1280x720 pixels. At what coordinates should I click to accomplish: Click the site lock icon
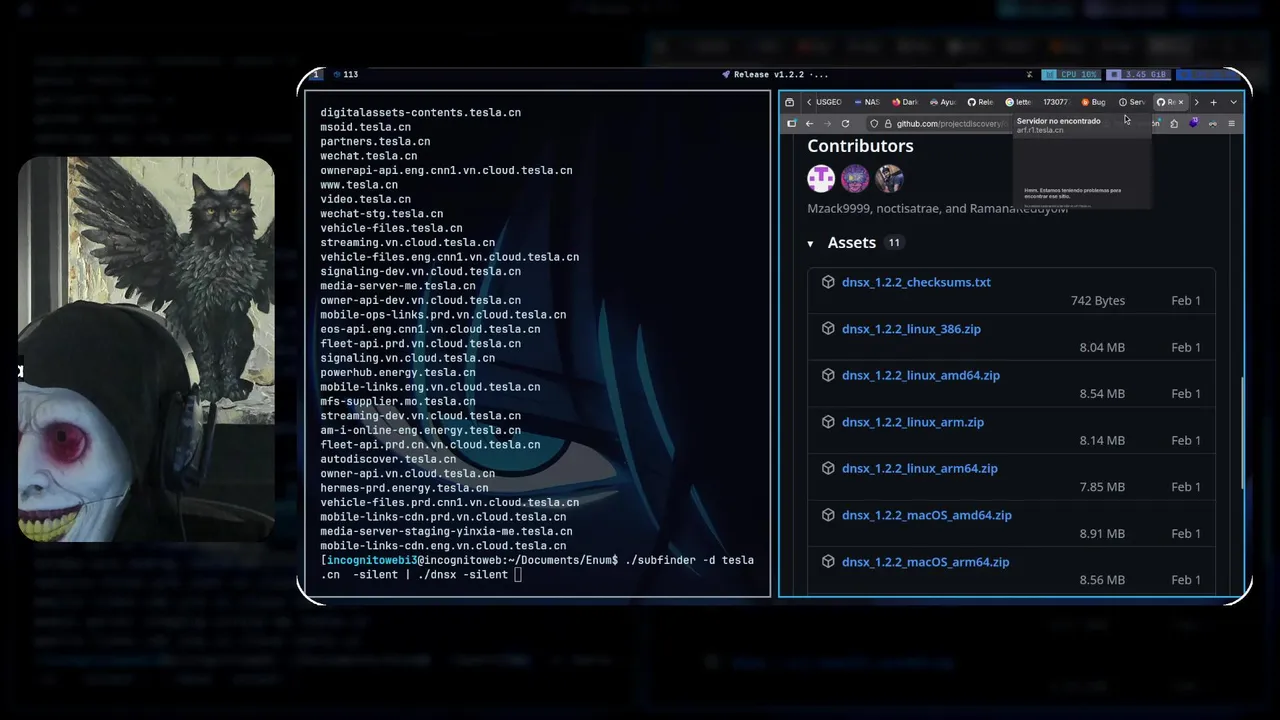pos(887,123)
